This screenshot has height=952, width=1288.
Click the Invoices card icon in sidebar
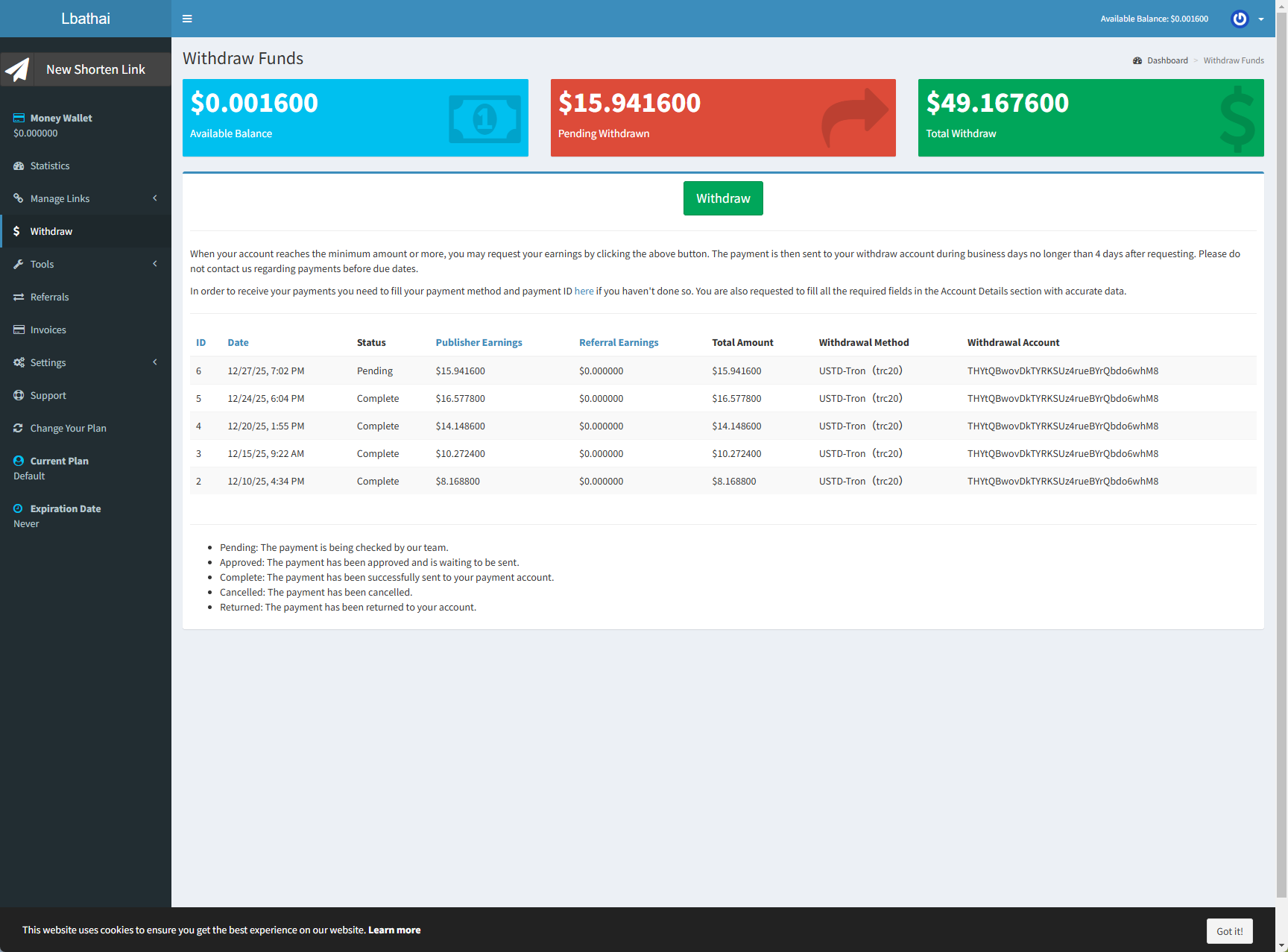tap(19, 330)
